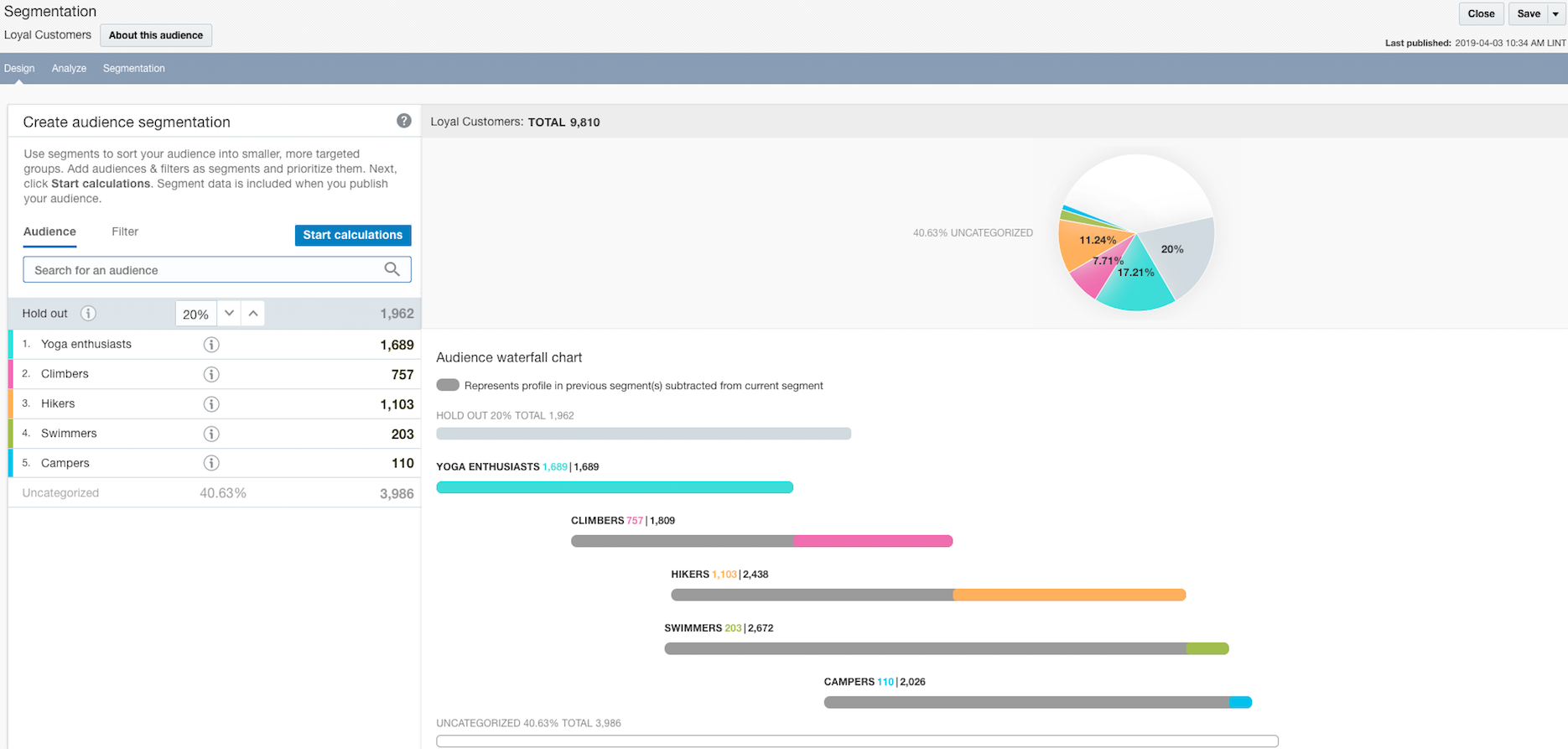Screen dimensions: 1568x749
Task: Show info for Climbers segment
Action: (x=211, y=374)
